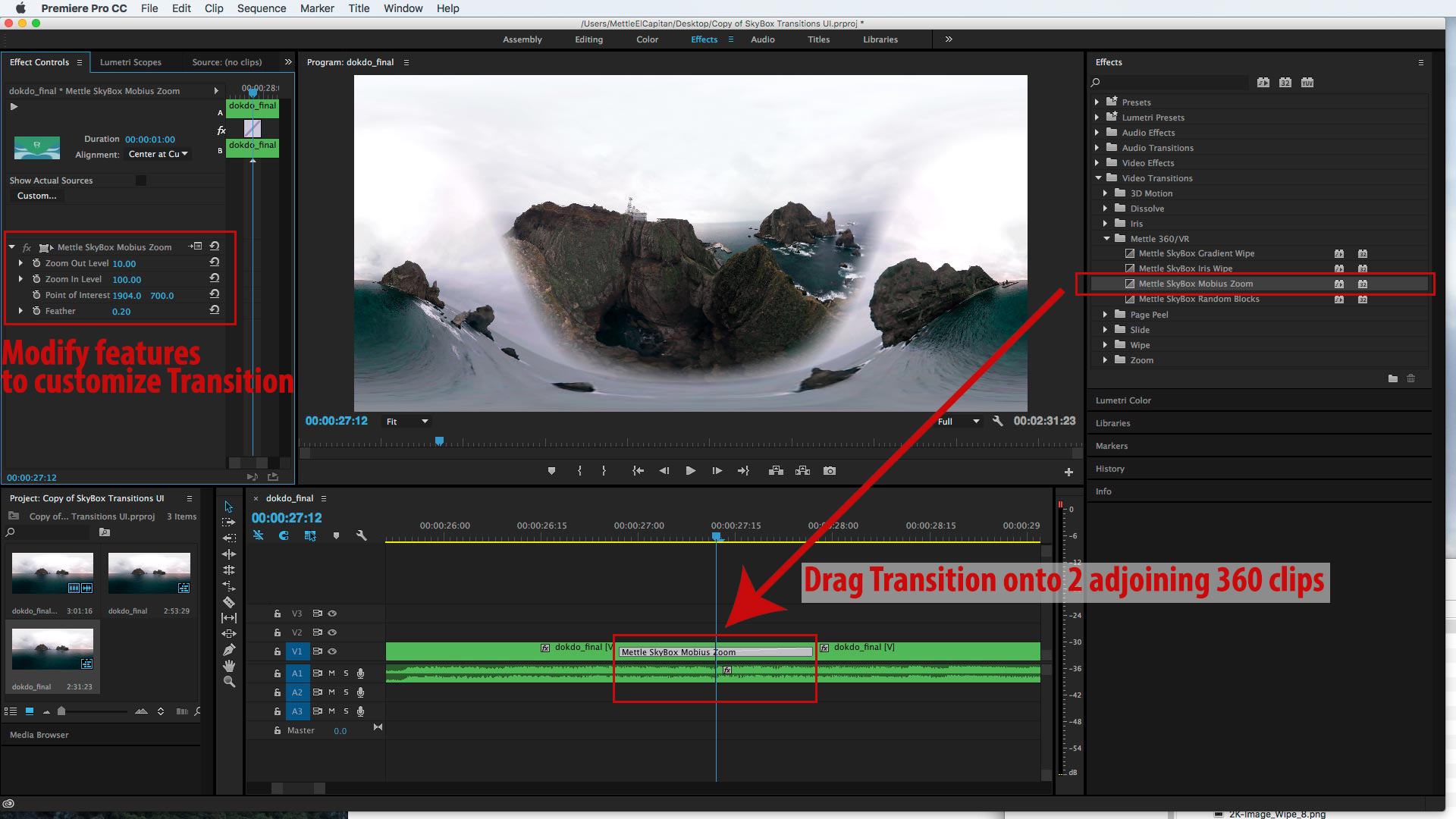Select Mettle SkyBox Iris Wipe transition

pos(1185,268)
